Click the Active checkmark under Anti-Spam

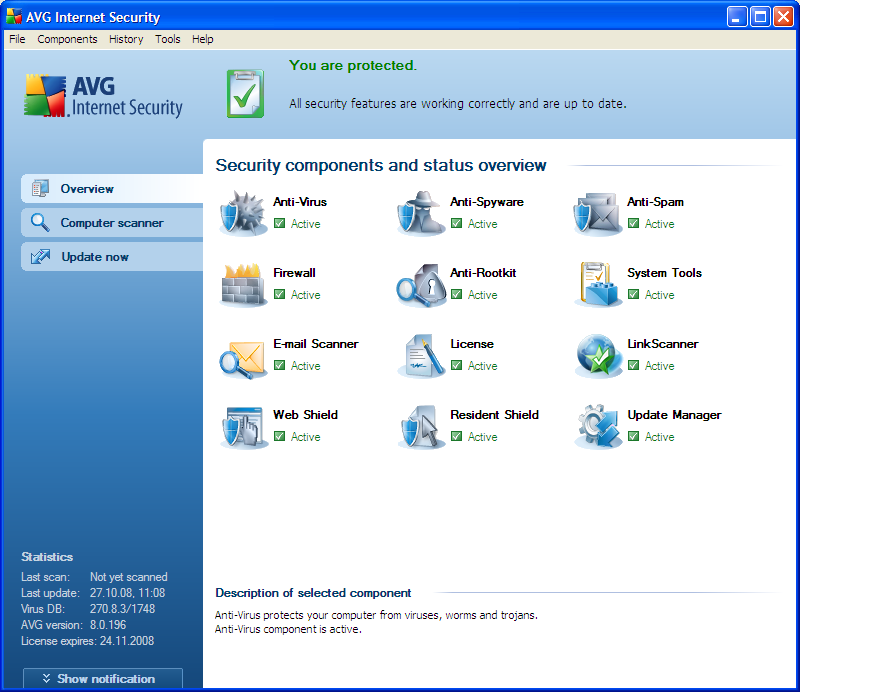634,224
